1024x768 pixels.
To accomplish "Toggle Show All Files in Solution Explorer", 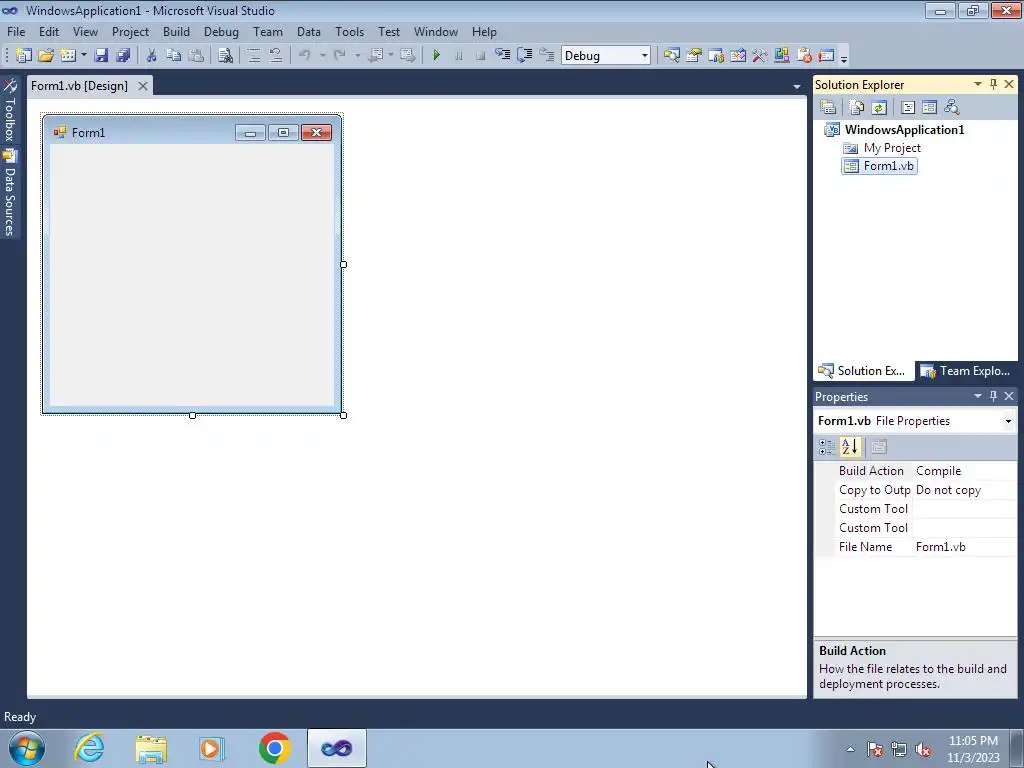I will [x=857, y=107].
